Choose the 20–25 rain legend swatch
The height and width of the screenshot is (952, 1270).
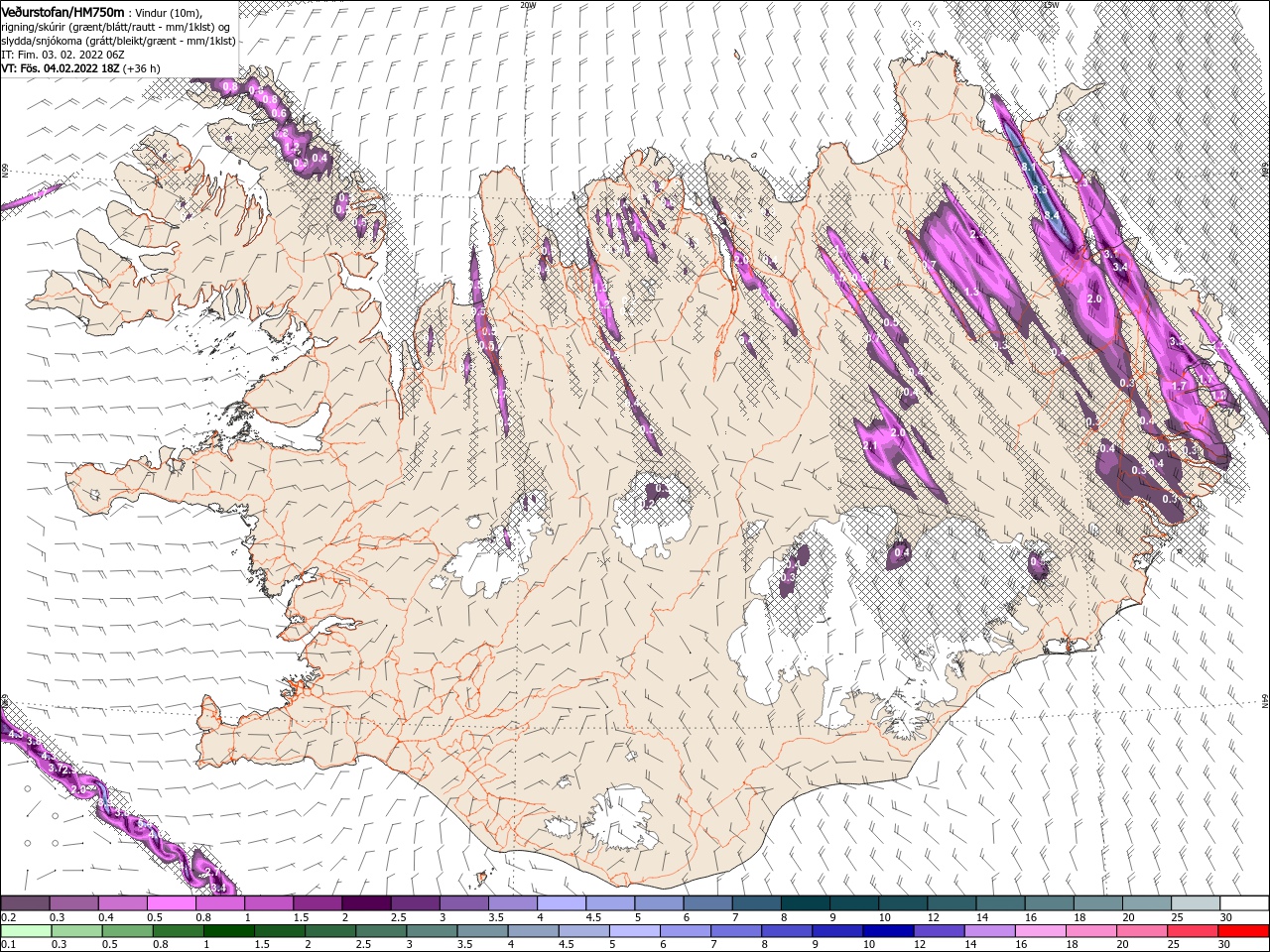tap(1141, 931)
